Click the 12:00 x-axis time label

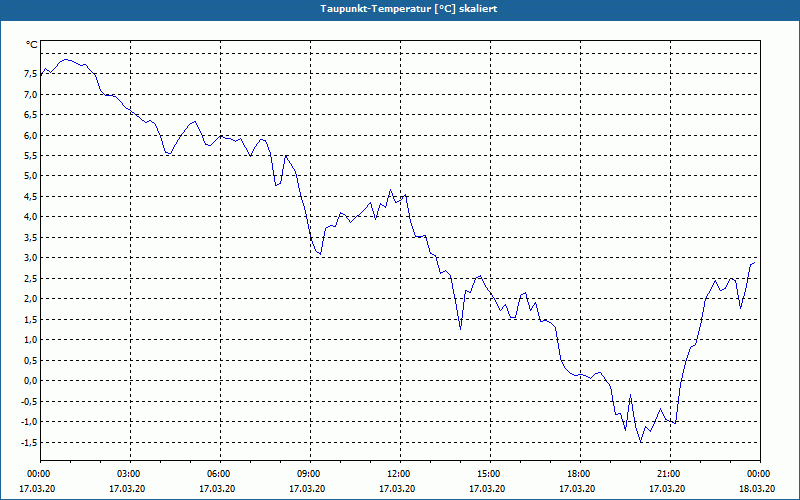coord(397,474)
